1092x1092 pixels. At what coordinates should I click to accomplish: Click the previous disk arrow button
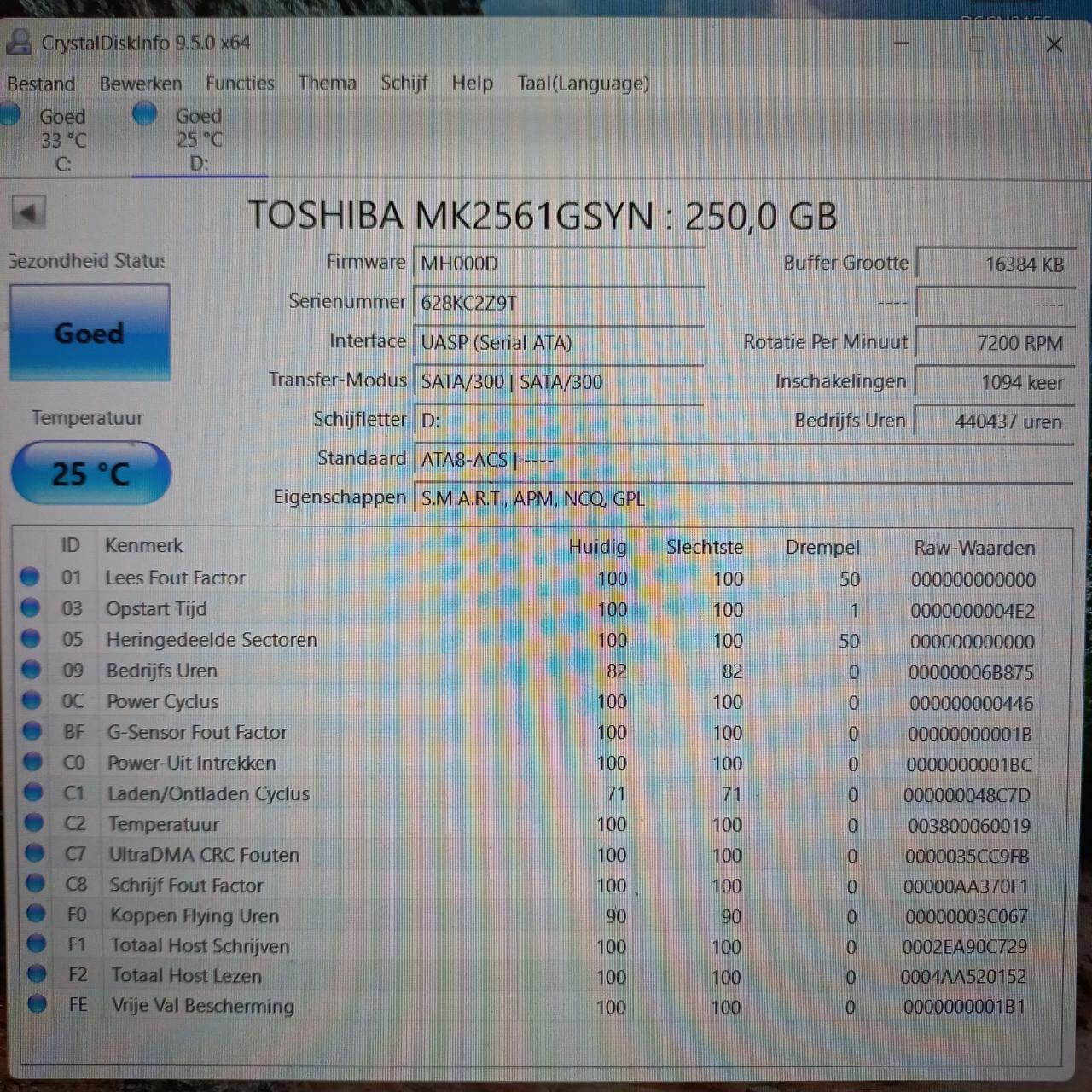coord(28,212)
